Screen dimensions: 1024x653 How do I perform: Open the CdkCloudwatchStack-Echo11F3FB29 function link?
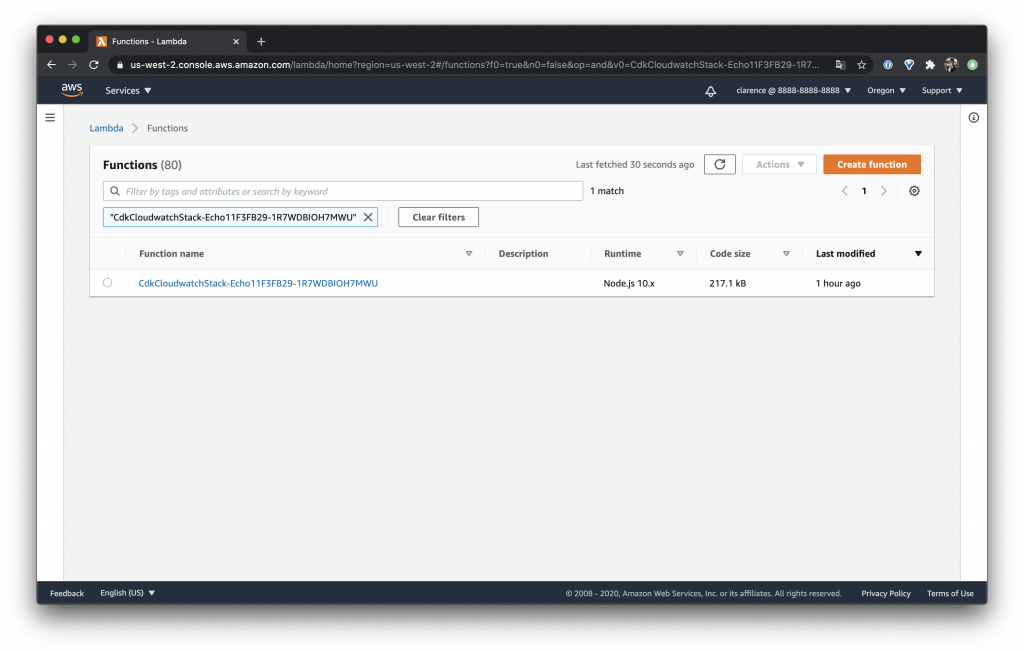pyautogui.click(x=258, y=283)
